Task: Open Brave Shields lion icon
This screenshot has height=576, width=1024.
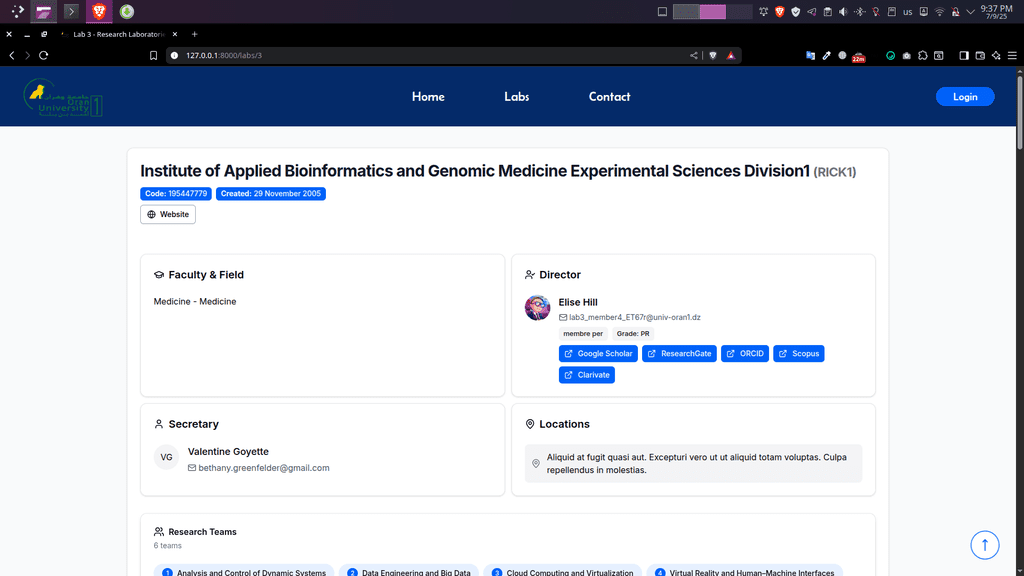Action: click(712, 56)
